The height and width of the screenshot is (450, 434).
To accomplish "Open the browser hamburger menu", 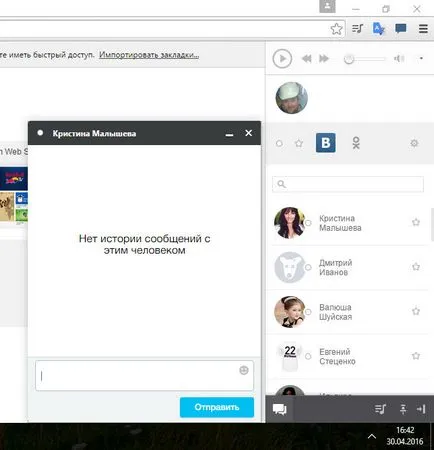I will (x=423, y=29).
